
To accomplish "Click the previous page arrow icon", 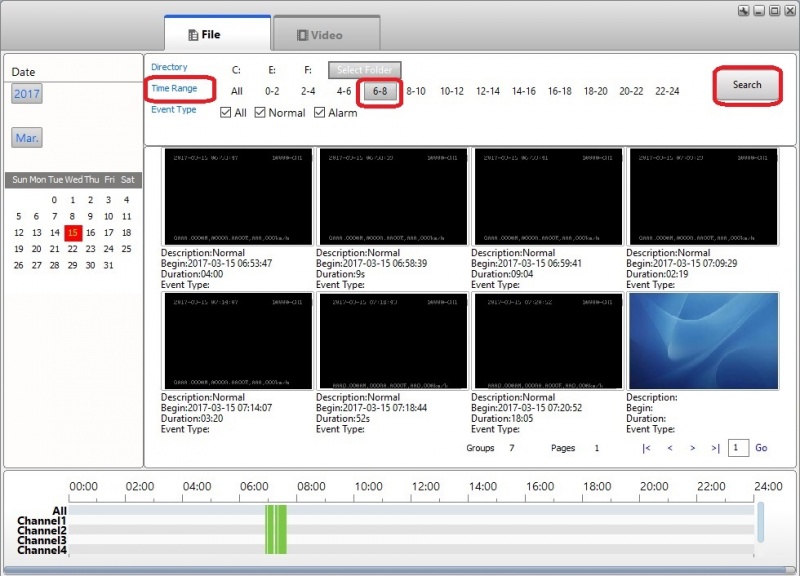I will 668,449.
